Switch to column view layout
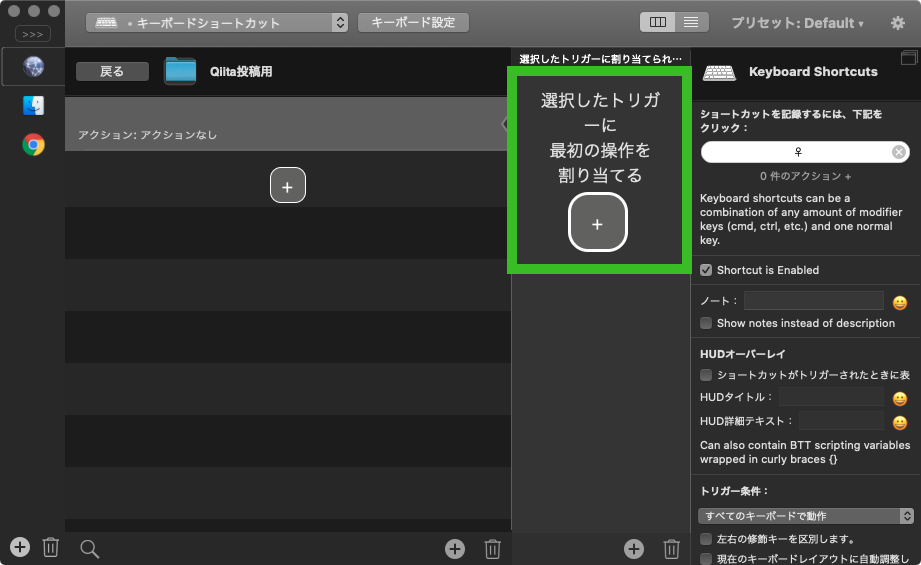 (x=657, y=22)
